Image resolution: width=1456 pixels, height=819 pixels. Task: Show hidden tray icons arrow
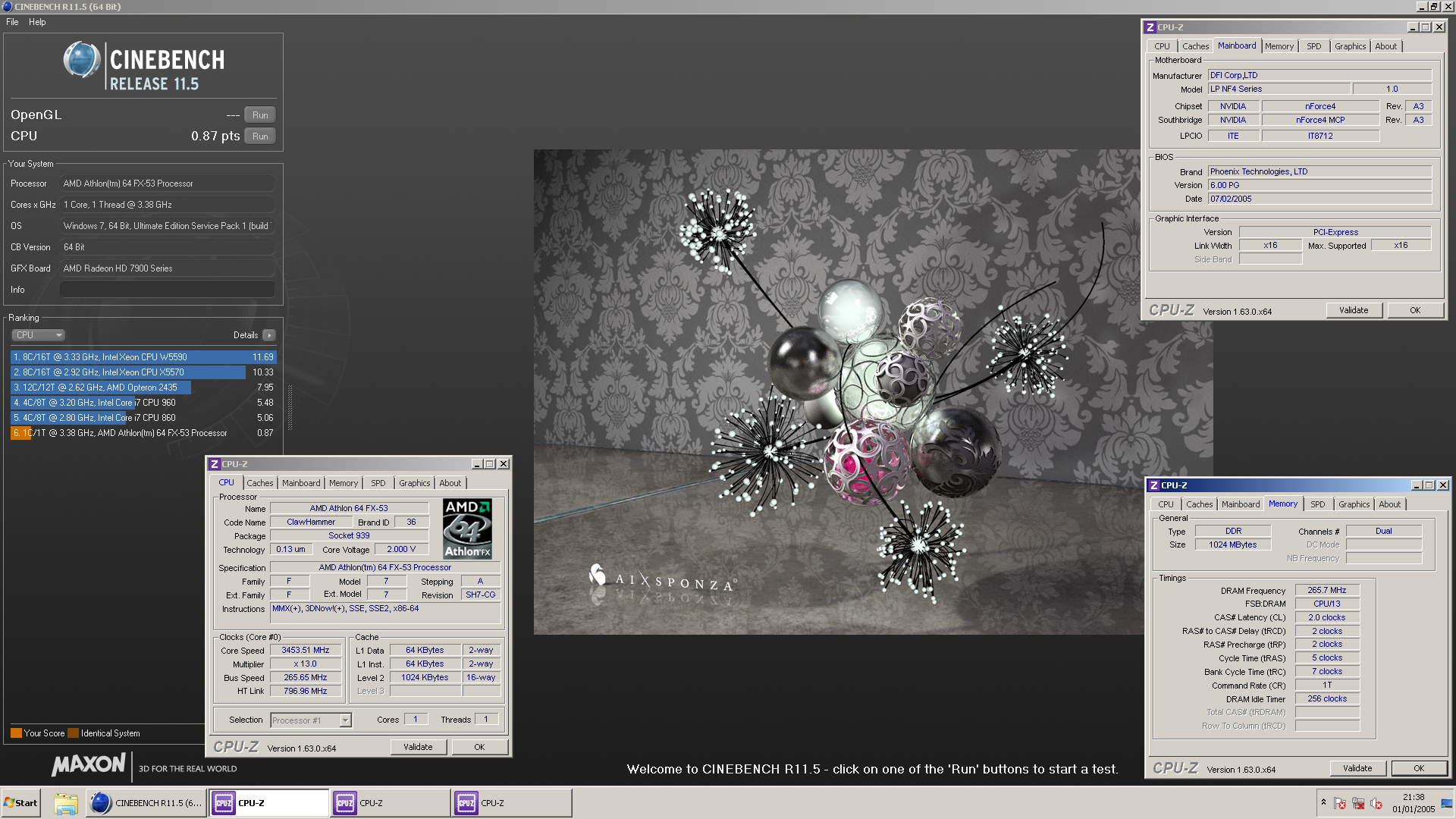tap(1323, 802)
